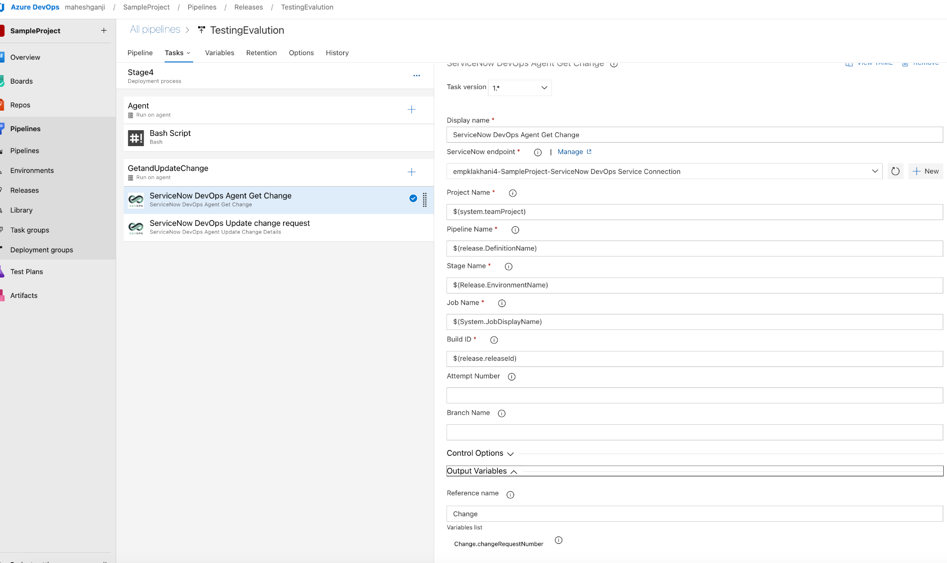This screenshot has height=563, width=947.
Task: Expand the Control Options section
Action: 480,453
